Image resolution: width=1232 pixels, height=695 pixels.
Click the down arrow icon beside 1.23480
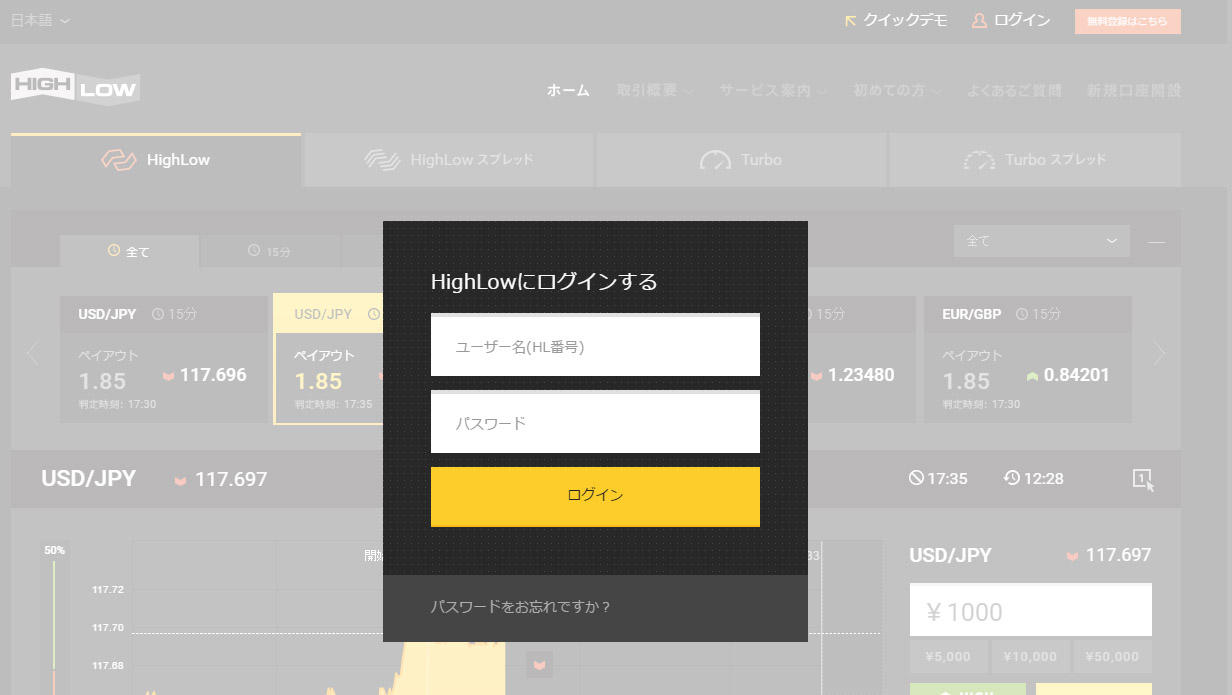[x=817, y=376]
